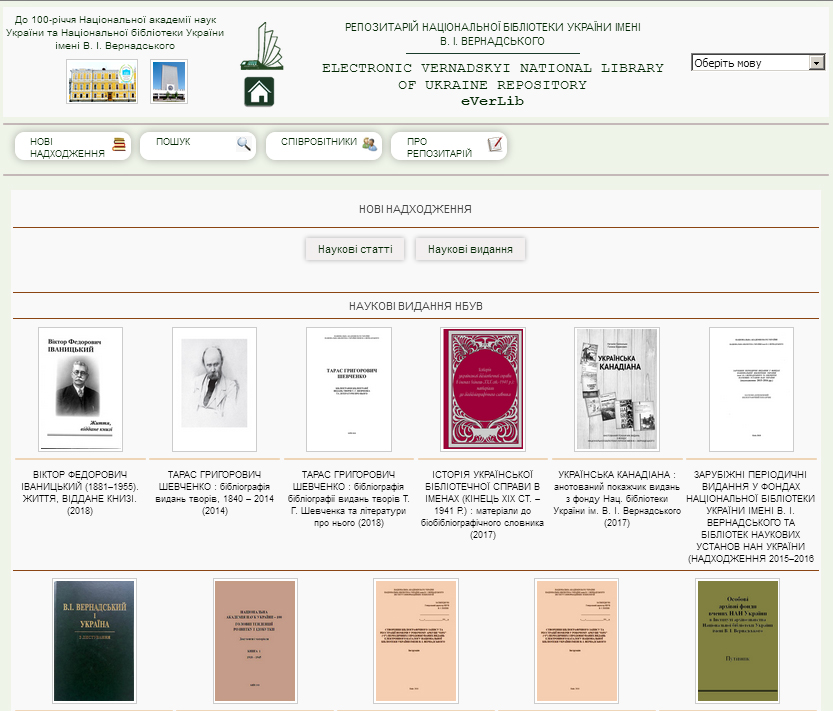This screenshot has height=711, width=833.
Task: Open the Оберіть мову language dropdown
Action: (x=757, y=62)
